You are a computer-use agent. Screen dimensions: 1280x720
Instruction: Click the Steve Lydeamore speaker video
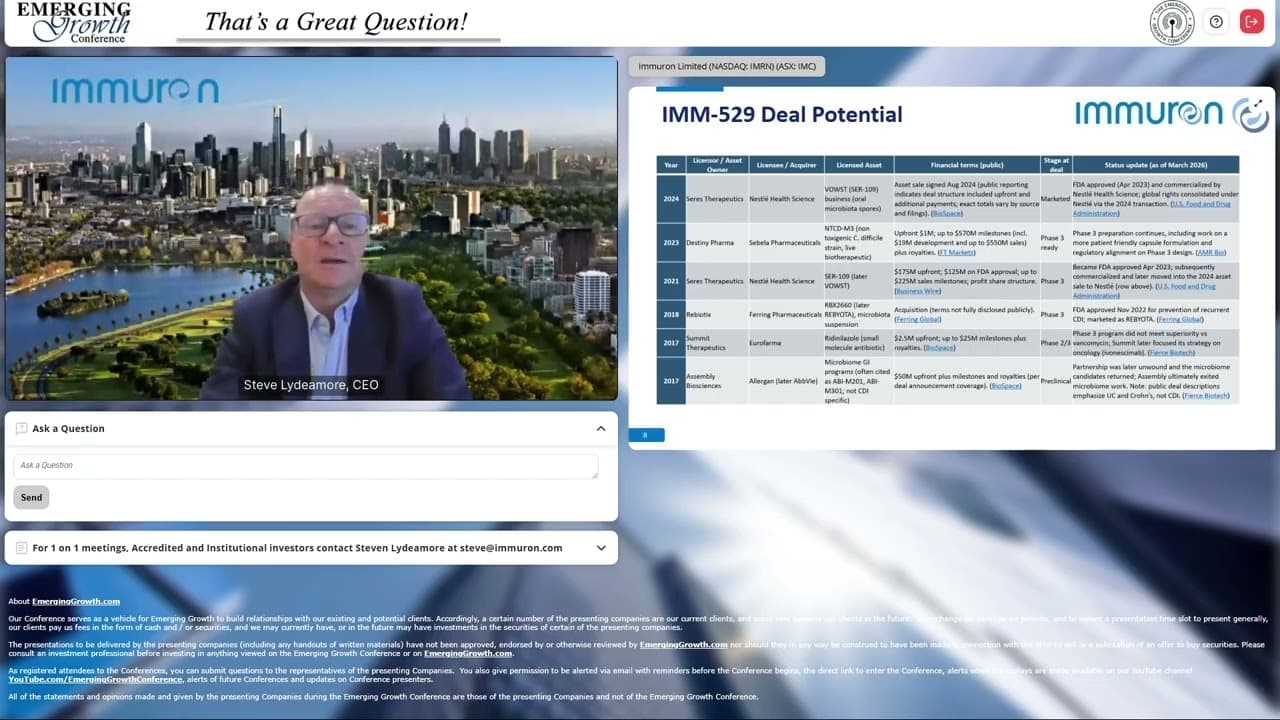point(311,228)
